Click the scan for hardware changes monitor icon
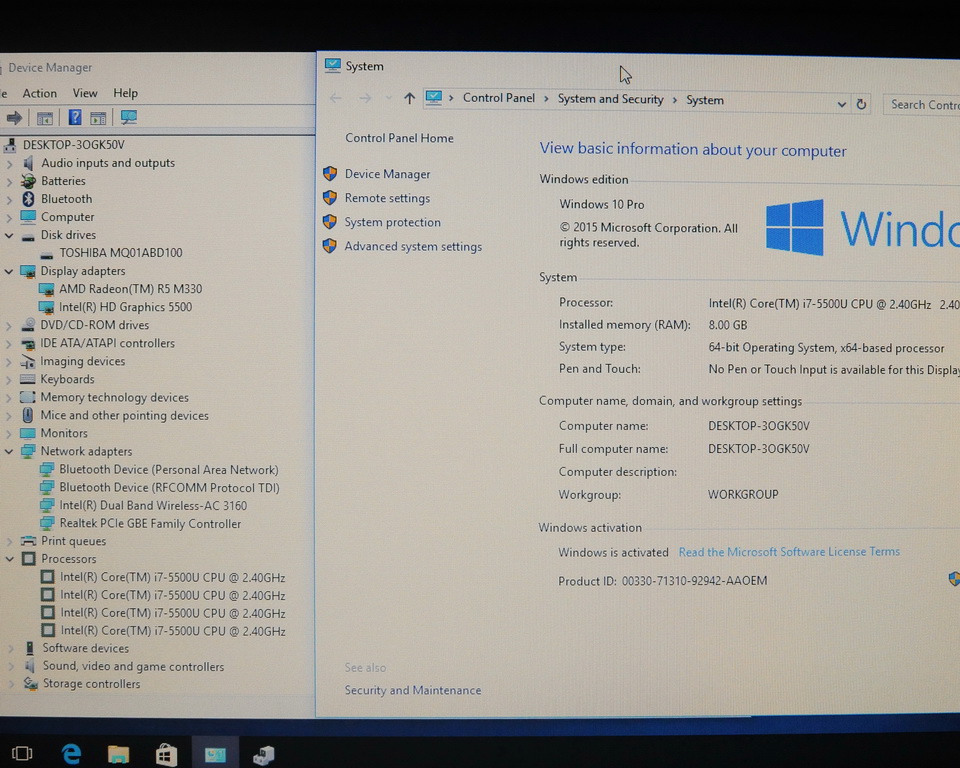The height and width of the screenshot is (768, 960). pos(129,117)
